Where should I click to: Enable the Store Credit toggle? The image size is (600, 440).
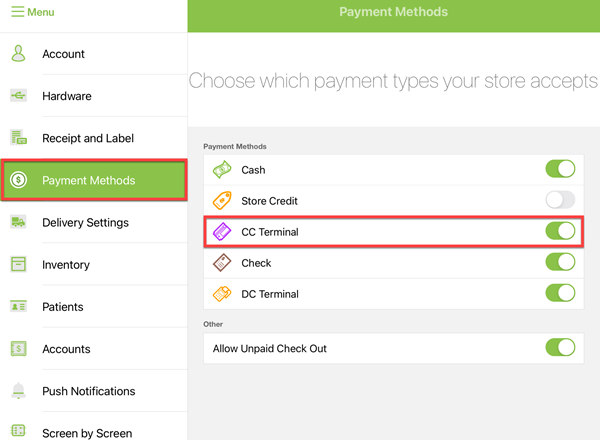point(560,201)
